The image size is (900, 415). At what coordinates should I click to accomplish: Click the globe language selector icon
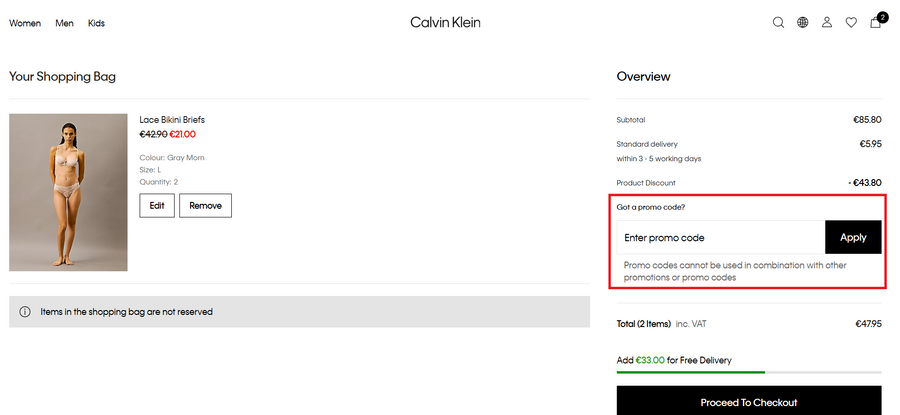coord(802,23)
